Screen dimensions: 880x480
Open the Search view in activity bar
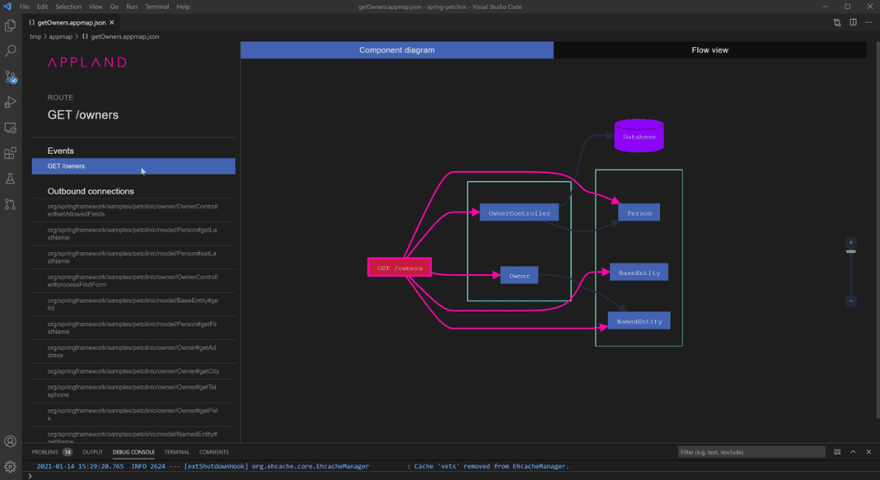pos(10,51)
